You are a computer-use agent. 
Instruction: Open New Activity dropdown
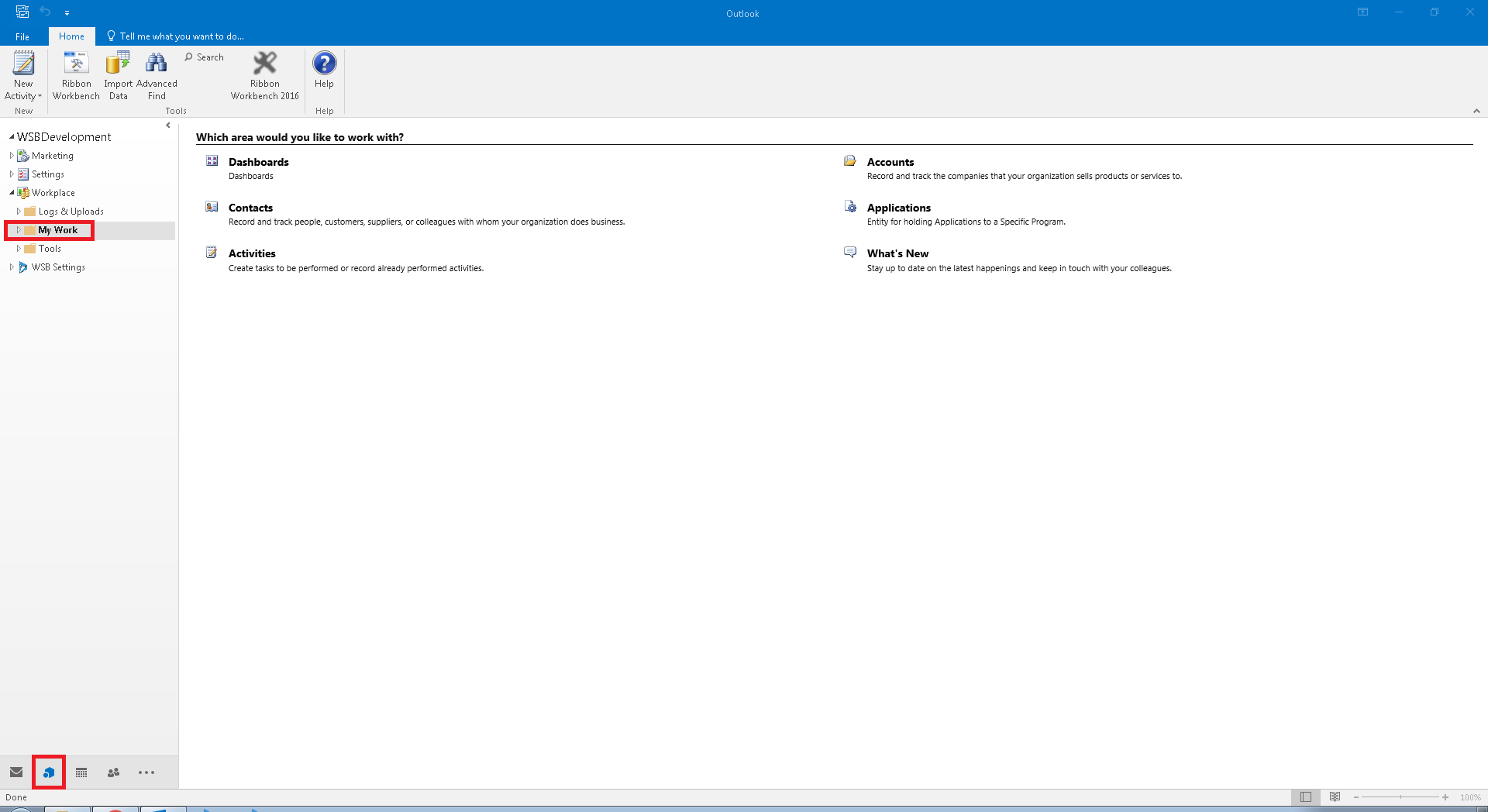click(x=23, y=90)
